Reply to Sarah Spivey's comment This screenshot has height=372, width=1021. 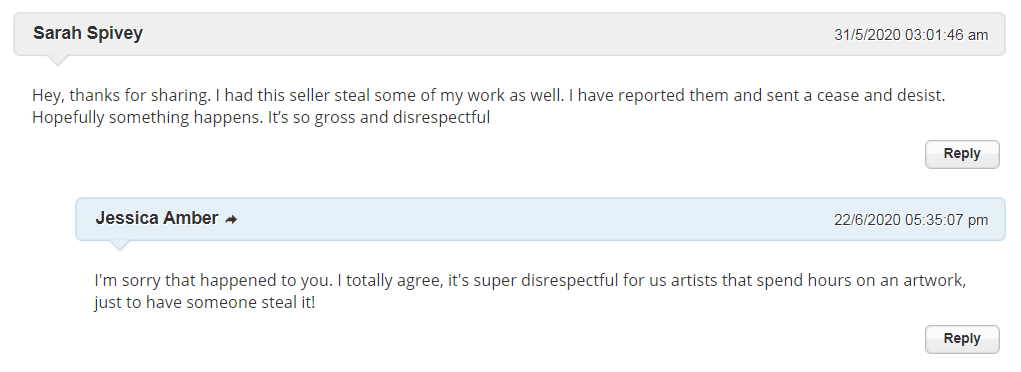point(962,154)
